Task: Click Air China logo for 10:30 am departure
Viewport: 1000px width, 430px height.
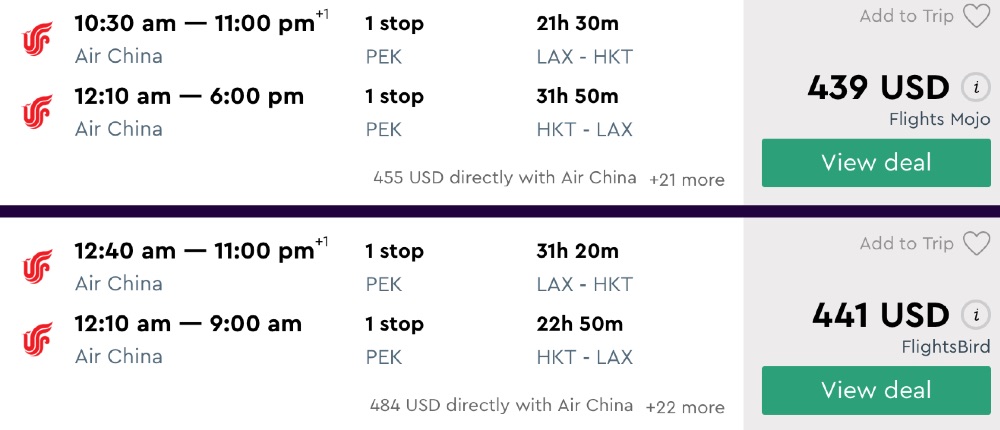Action: [38, 41]
